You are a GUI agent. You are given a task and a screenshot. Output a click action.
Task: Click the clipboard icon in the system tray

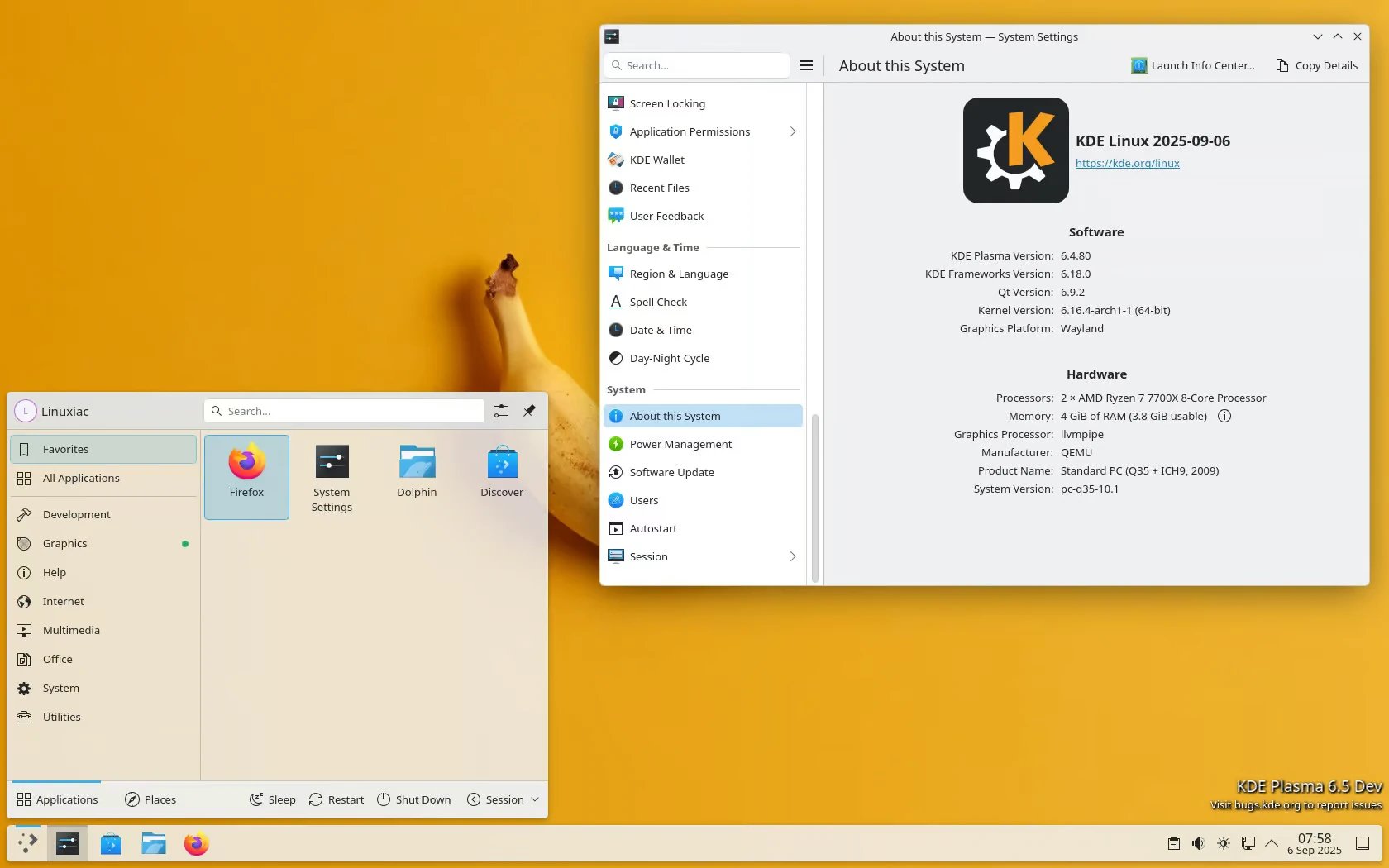[1173, 843]
